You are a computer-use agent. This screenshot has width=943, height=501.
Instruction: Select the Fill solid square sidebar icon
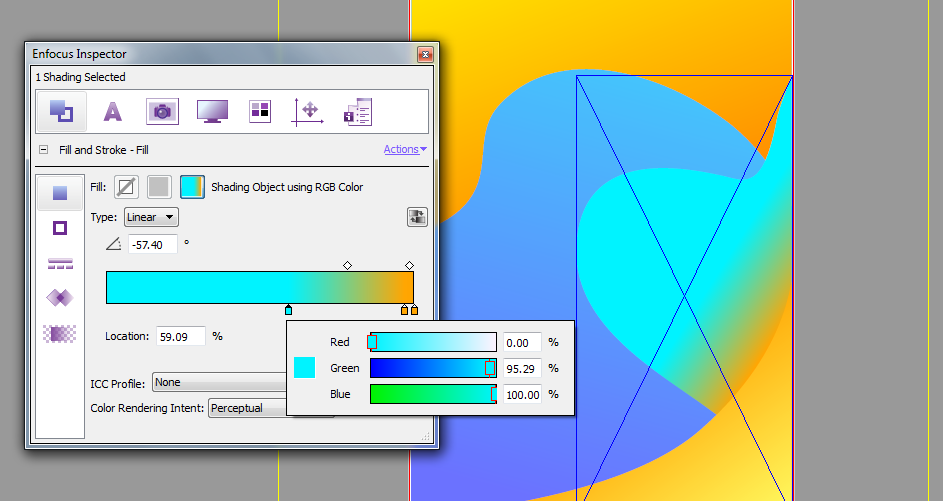(60, 193)
